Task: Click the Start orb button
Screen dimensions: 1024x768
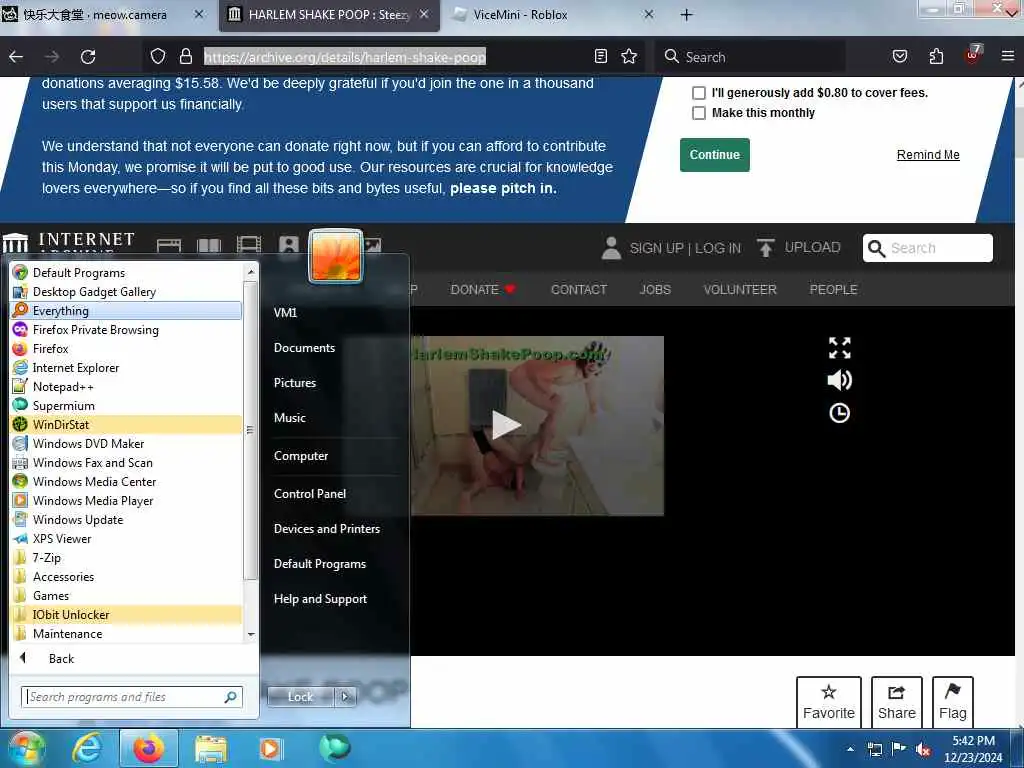Action: [25, 749]
